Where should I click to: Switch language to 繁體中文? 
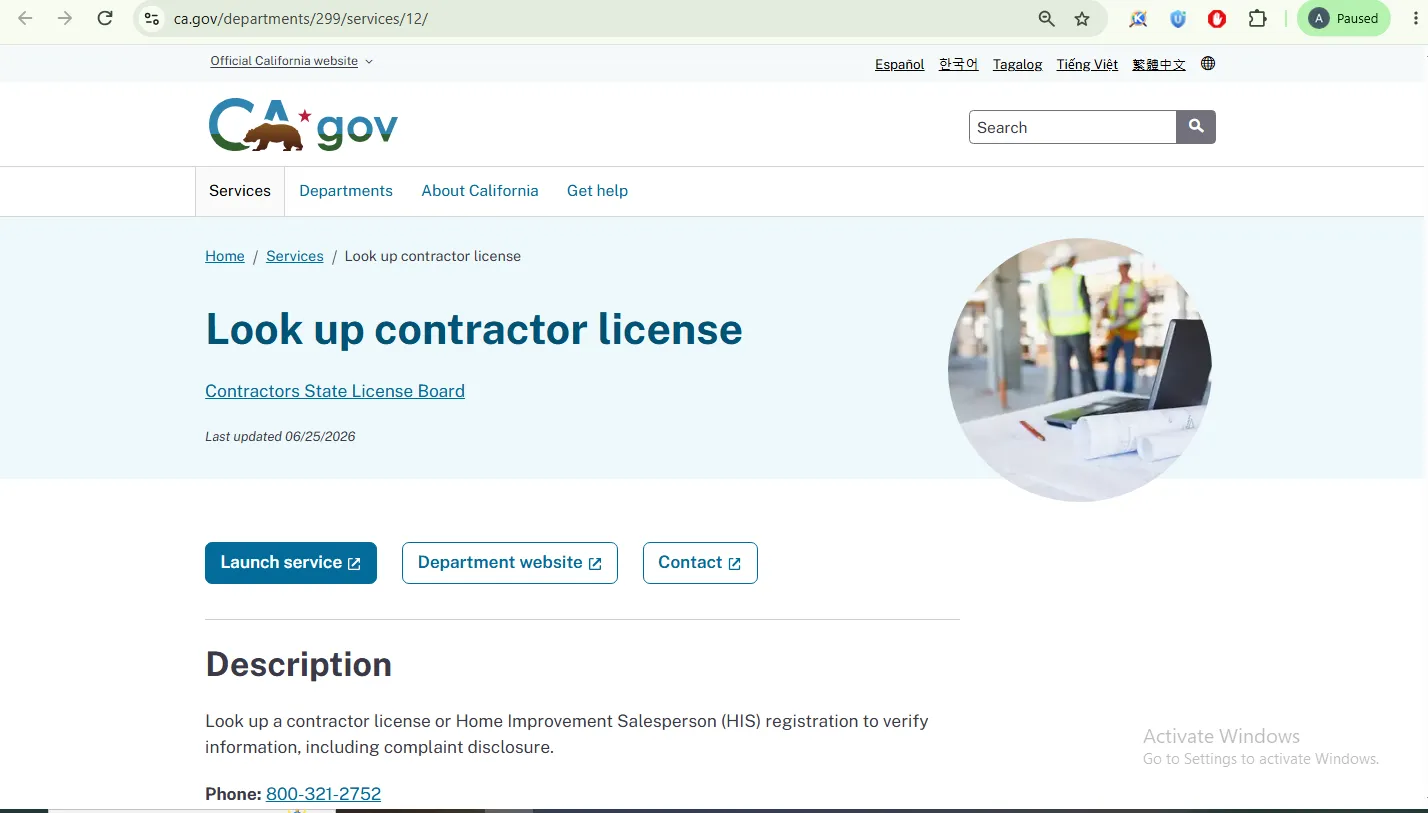click(x=1159, y=64)
